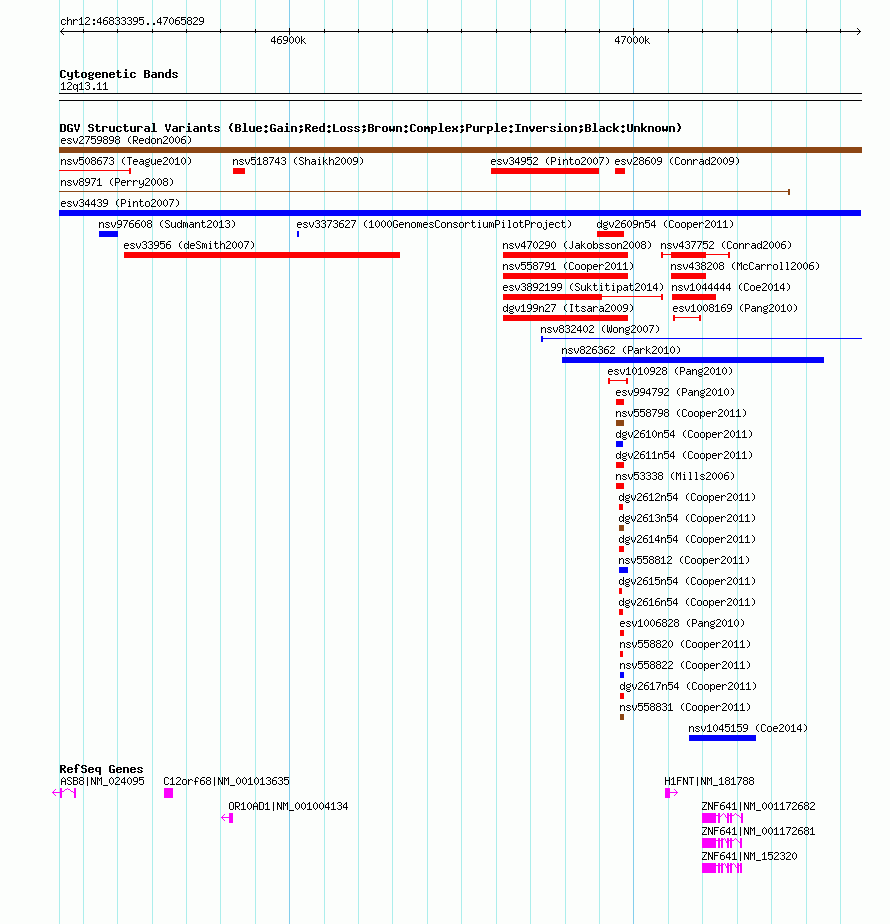This screenshot has height=924, width=890.
Task: Click the nsv976608 (Sudmant2013) blue bar
Action: click(x=108, y=234)
